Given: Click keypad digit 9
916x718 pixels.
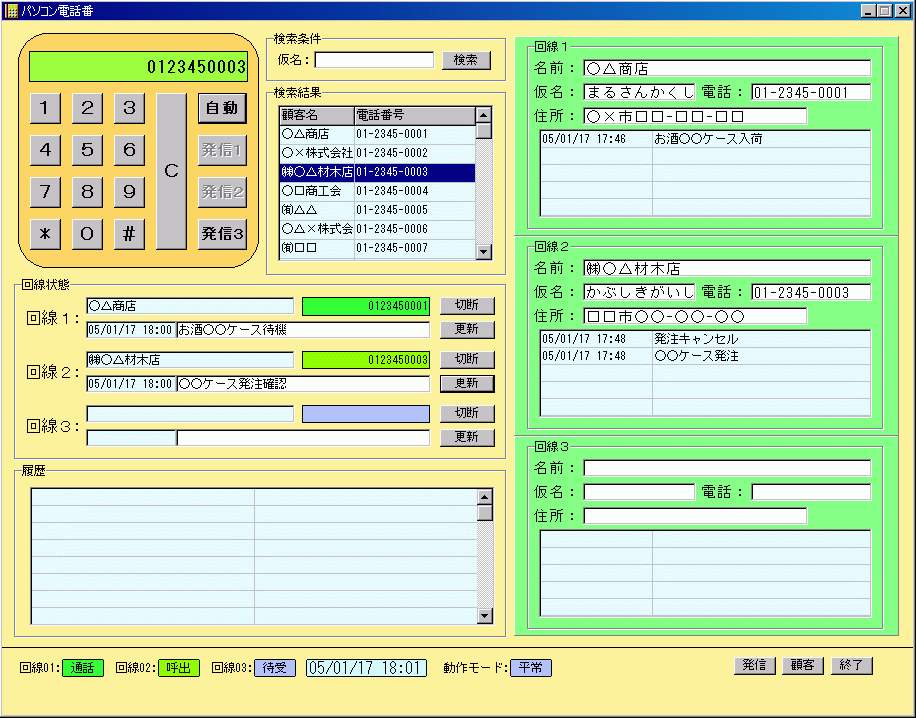Looking at the screenshot, I should tap(129, 192).
